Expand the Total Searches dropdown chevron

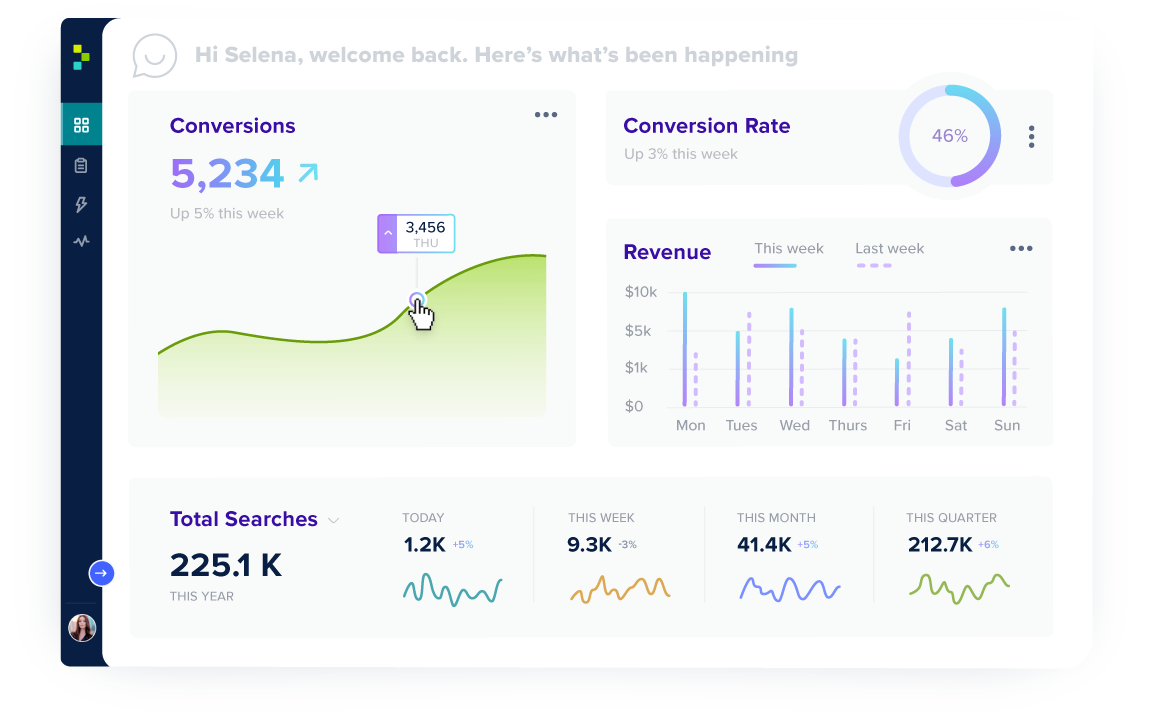334,520
